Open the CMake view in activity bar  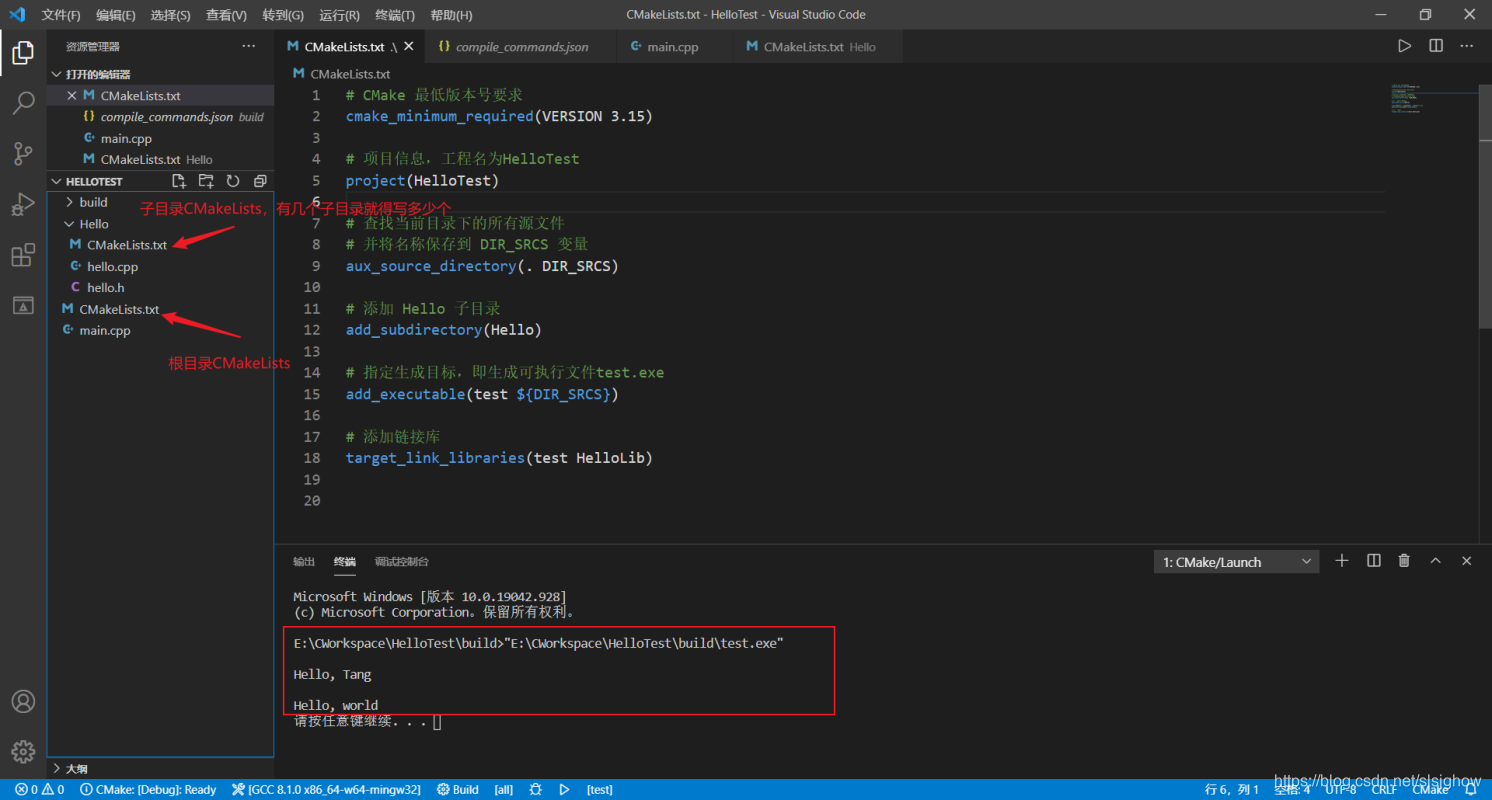pyautogui.click(x=23, y=305)
